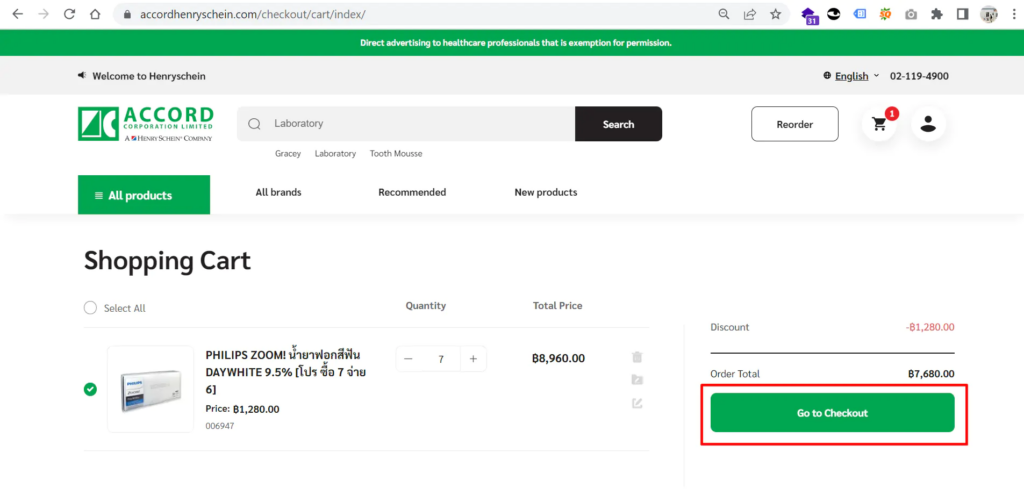1024x502 pixels.
Task: Increase quantity with the plus button
Action: tap(473, 359)
